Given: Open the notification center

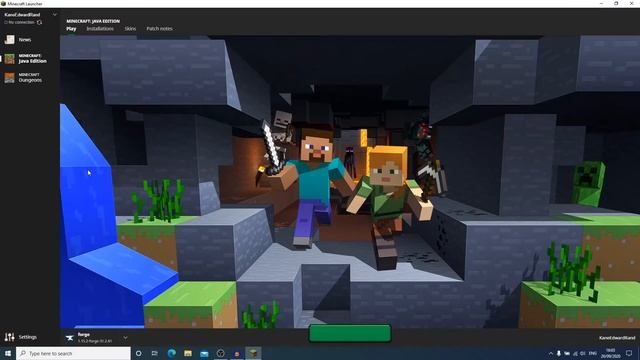Looking at the screenshot, I should pyautogui.click(x=629, y=353).
